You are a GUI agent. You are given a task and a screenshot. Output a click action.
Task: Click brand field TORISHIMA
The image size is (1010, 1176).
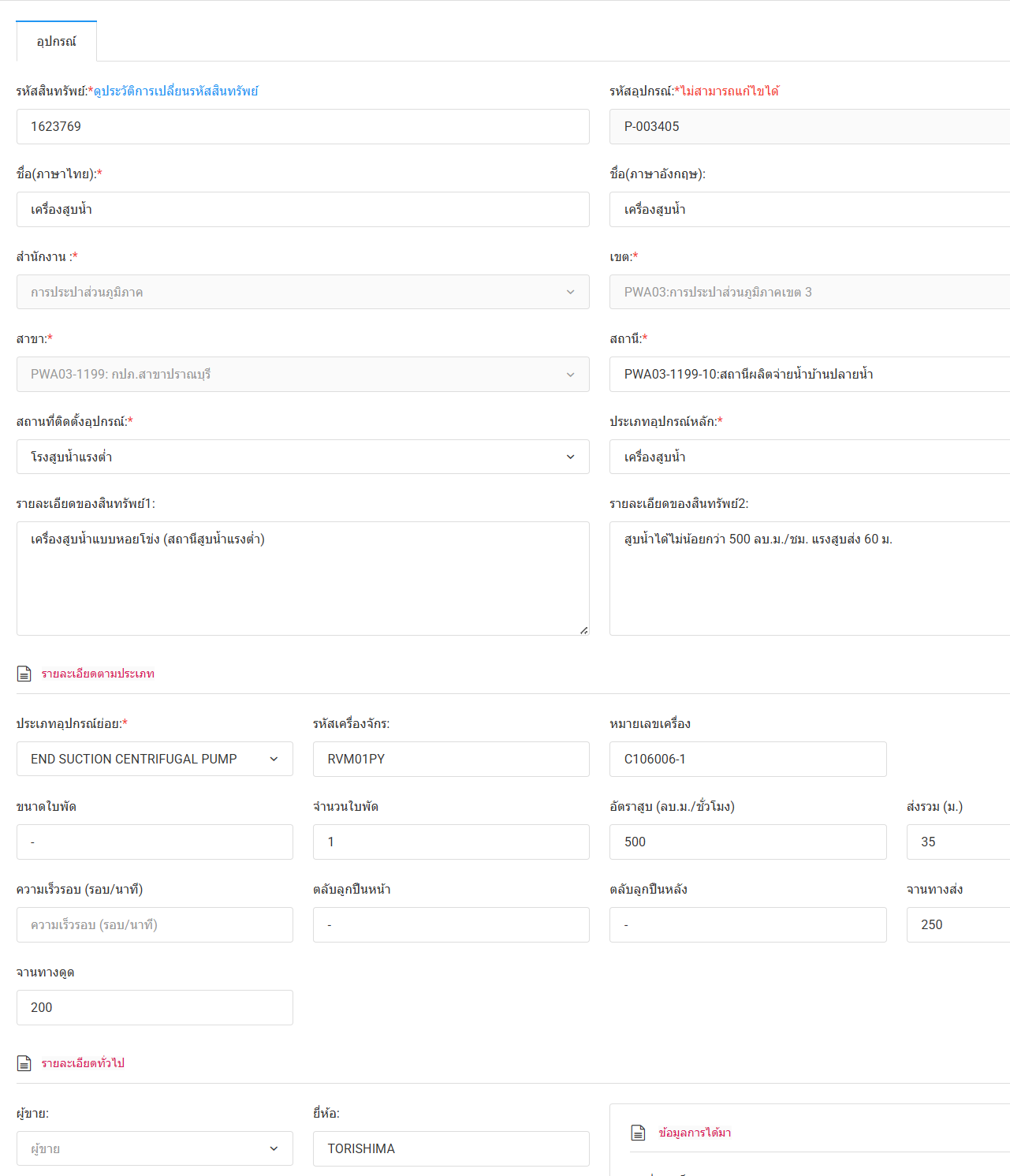click(x=451, y=1148)
